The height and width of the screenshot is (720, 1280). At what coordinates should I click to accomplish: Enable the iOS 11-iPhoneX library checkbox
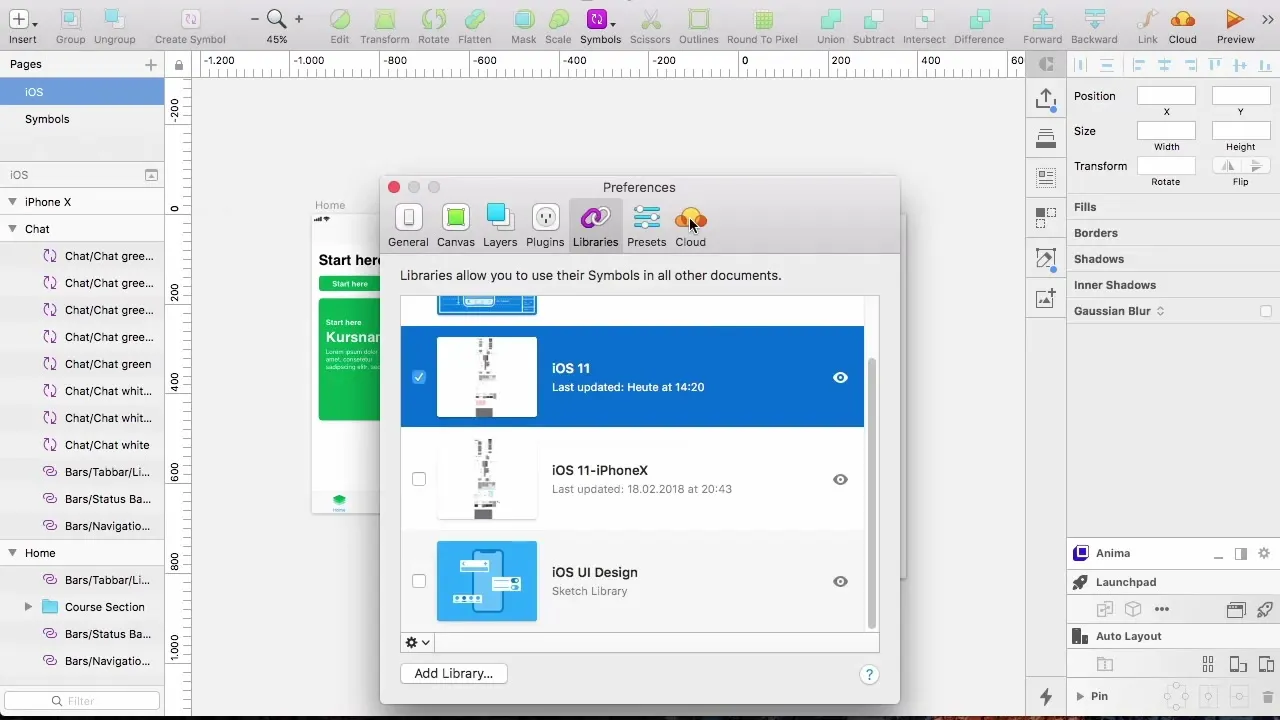419,479
